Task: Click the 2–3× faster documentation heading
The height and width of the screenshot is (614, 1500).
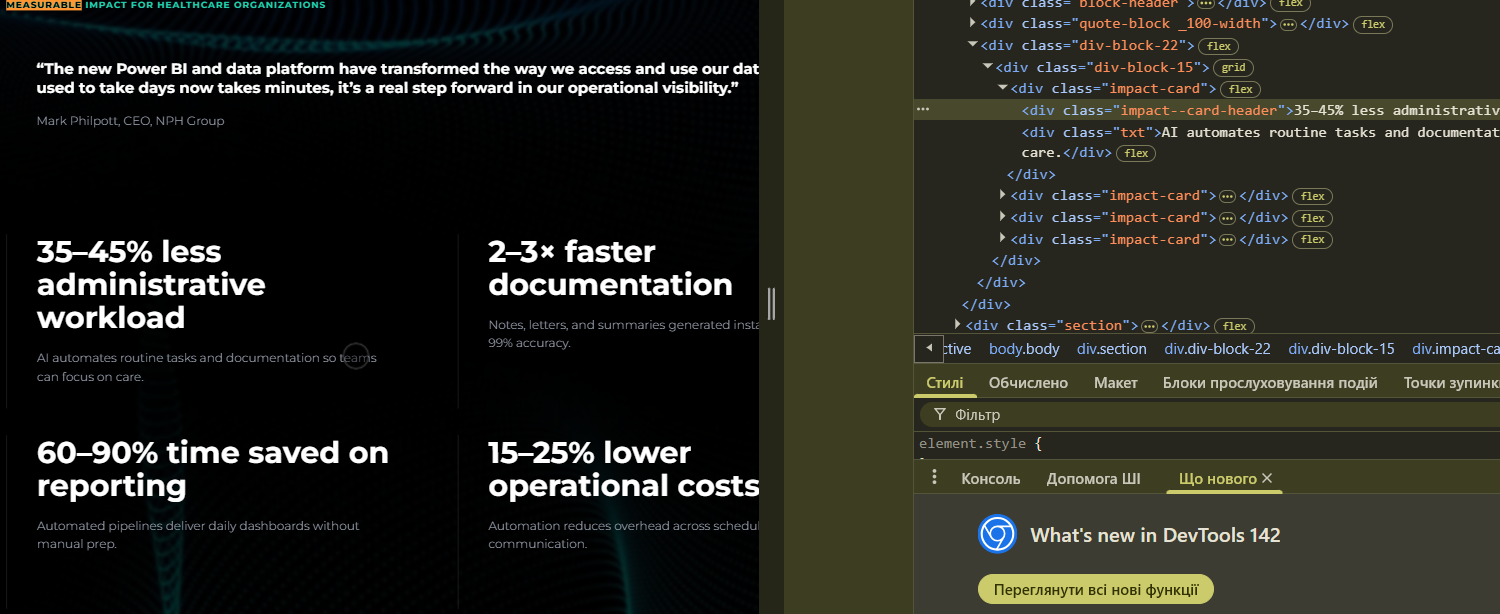Action: [610, 268]
